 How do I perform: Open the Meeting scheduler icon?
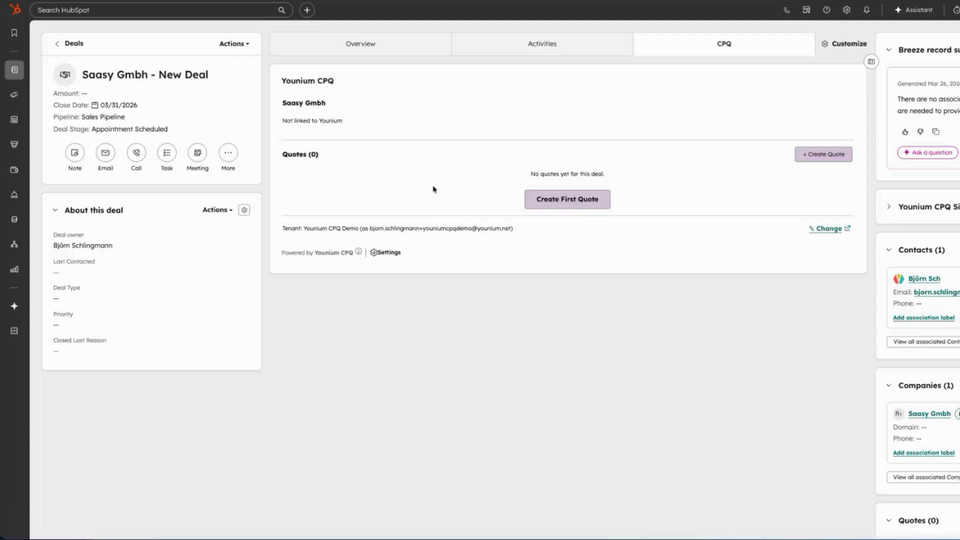pyautogui.click(x=198, y=153)
